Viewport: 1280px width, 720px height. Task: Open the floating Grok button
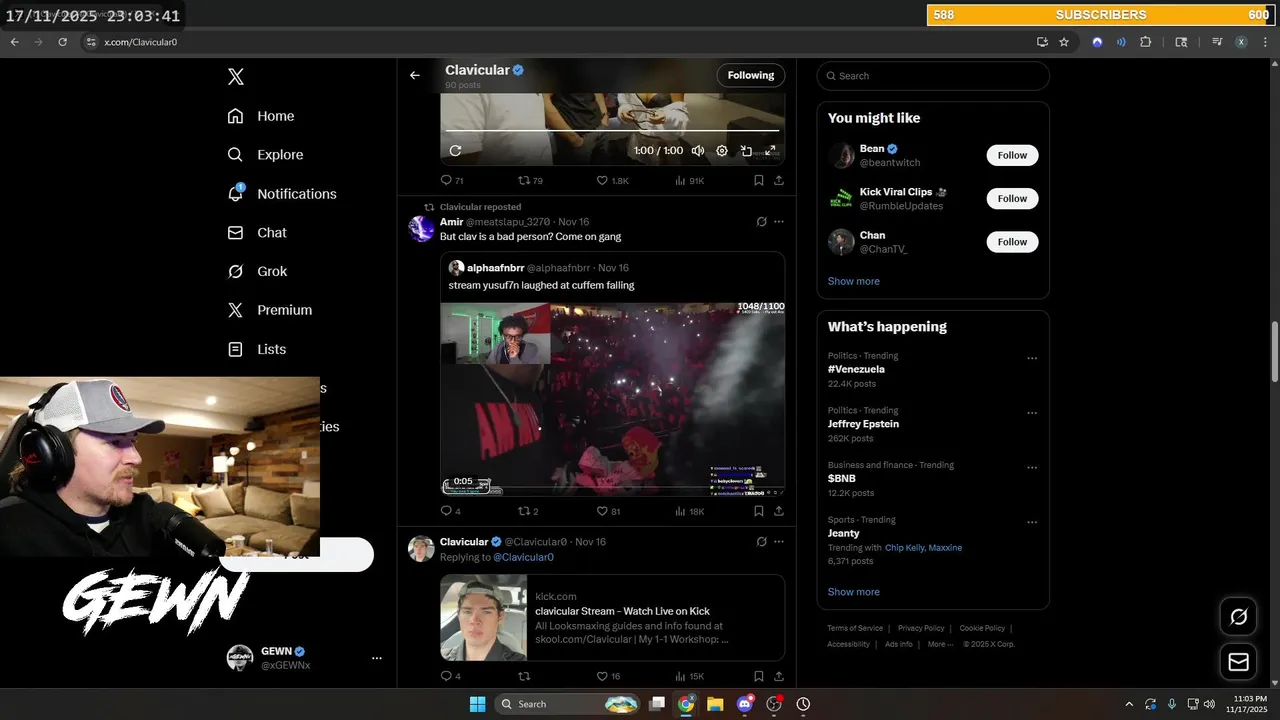(x=1238, y=617)
